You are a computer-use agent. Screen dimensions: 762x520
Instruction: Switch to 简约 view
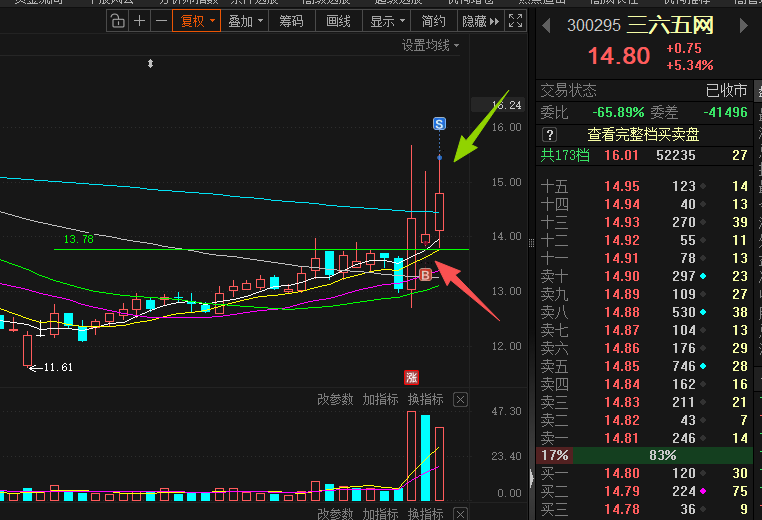pos(433,21)
